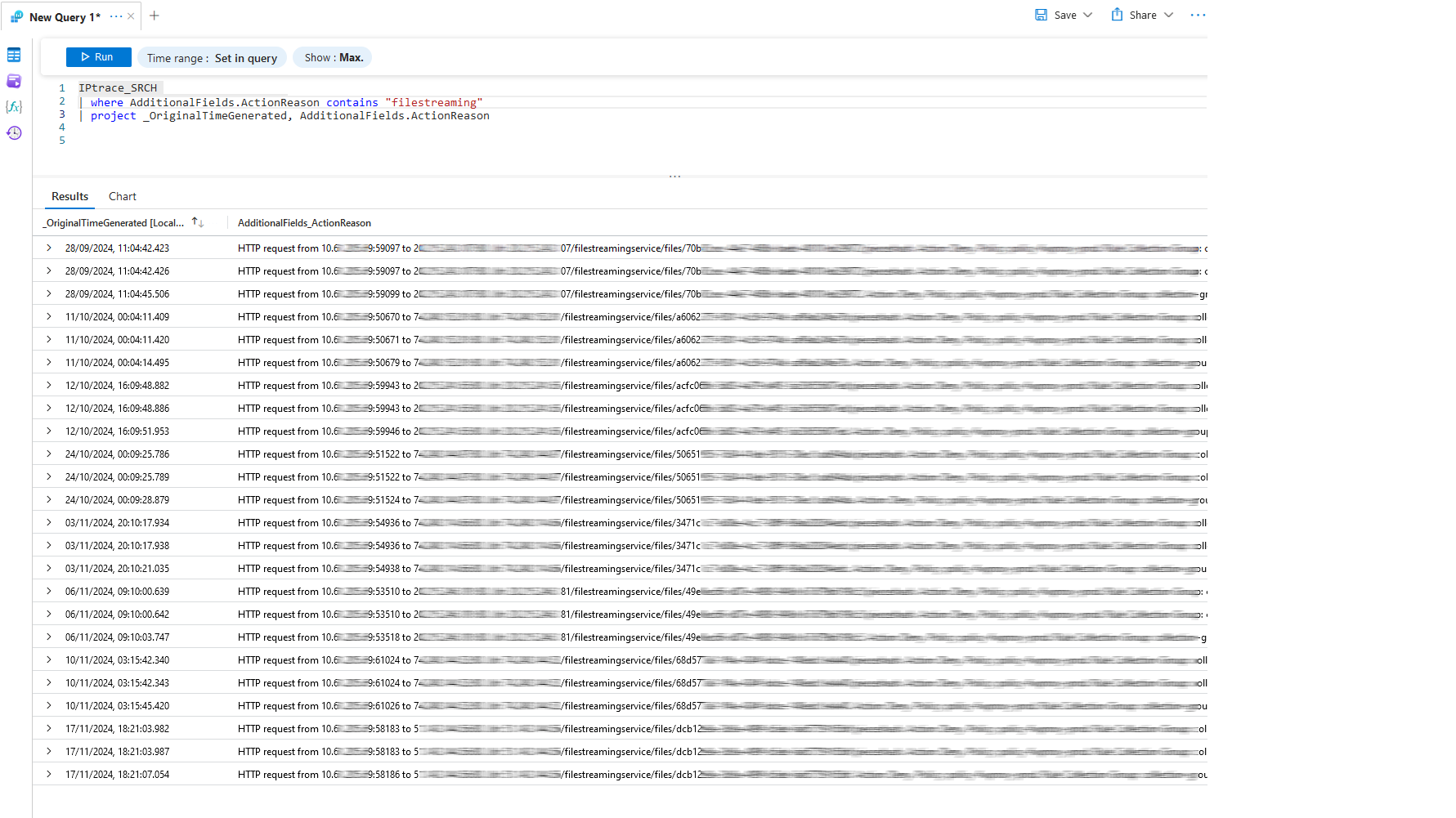Screen dimensions: 1456x818
Task: Switch to the Chart tab
Action: 123,196
